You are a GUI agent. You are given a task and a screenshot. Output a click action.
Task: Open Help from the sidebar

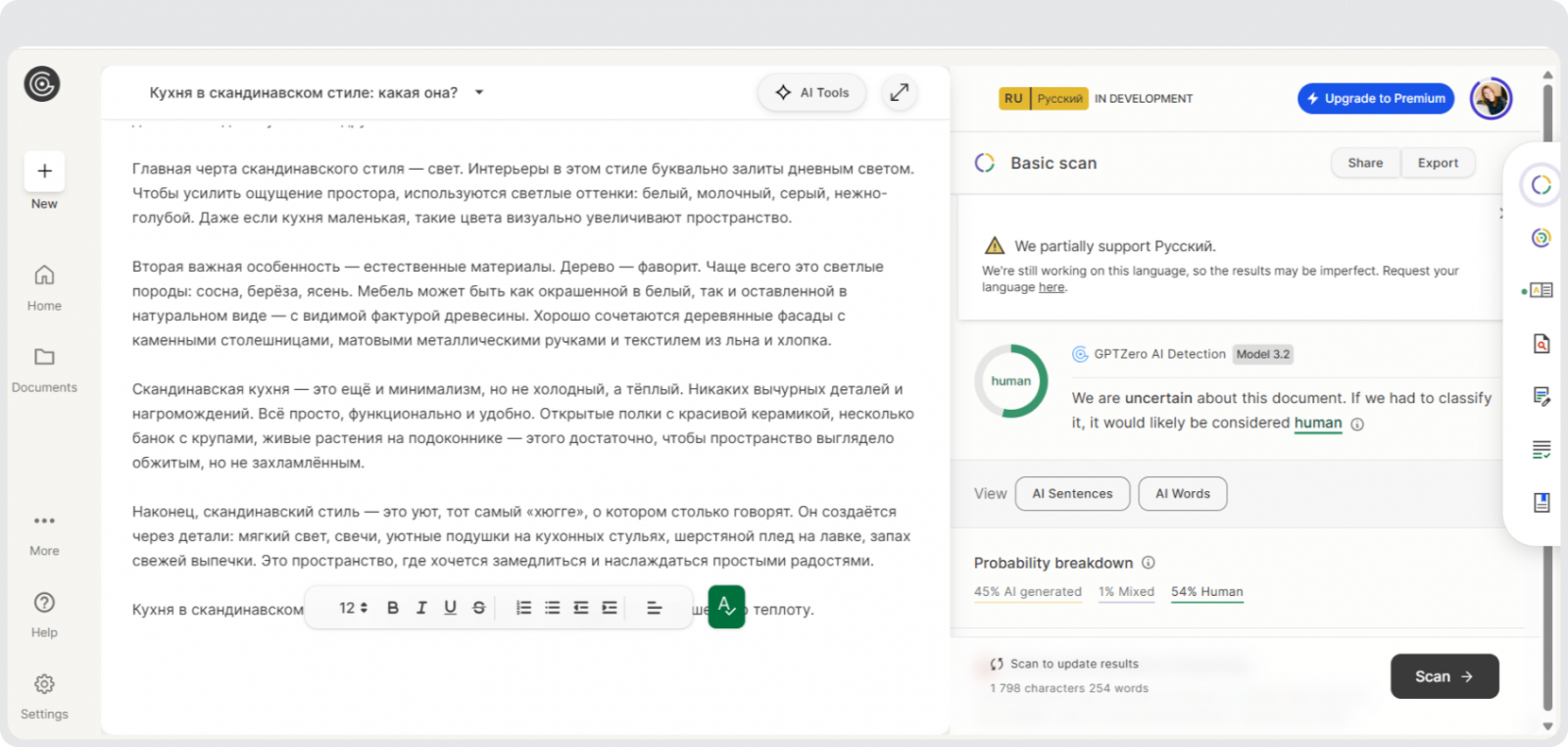[x=44, y=615]
